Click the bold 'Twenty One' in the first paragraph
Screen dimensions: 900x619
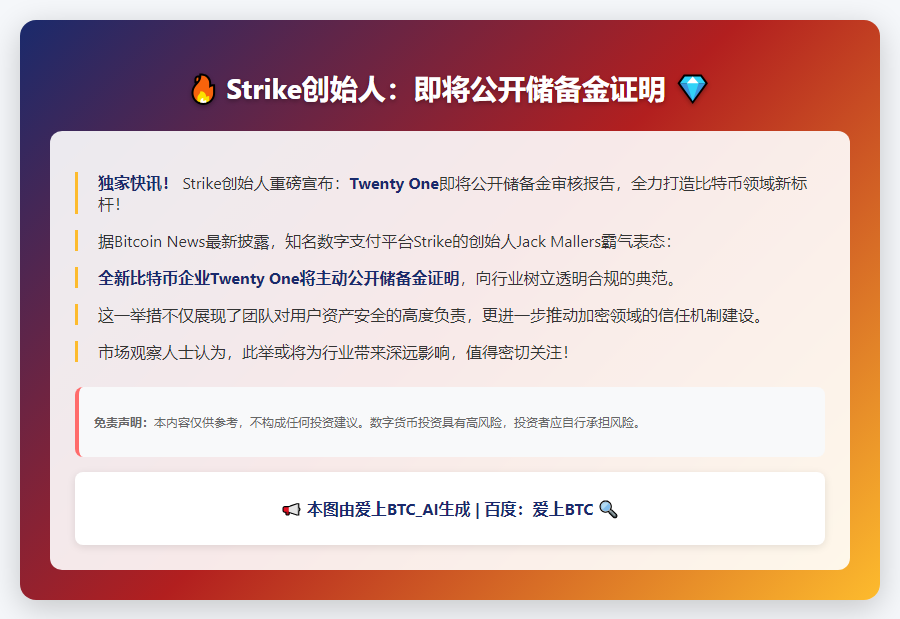coord(394,184)
